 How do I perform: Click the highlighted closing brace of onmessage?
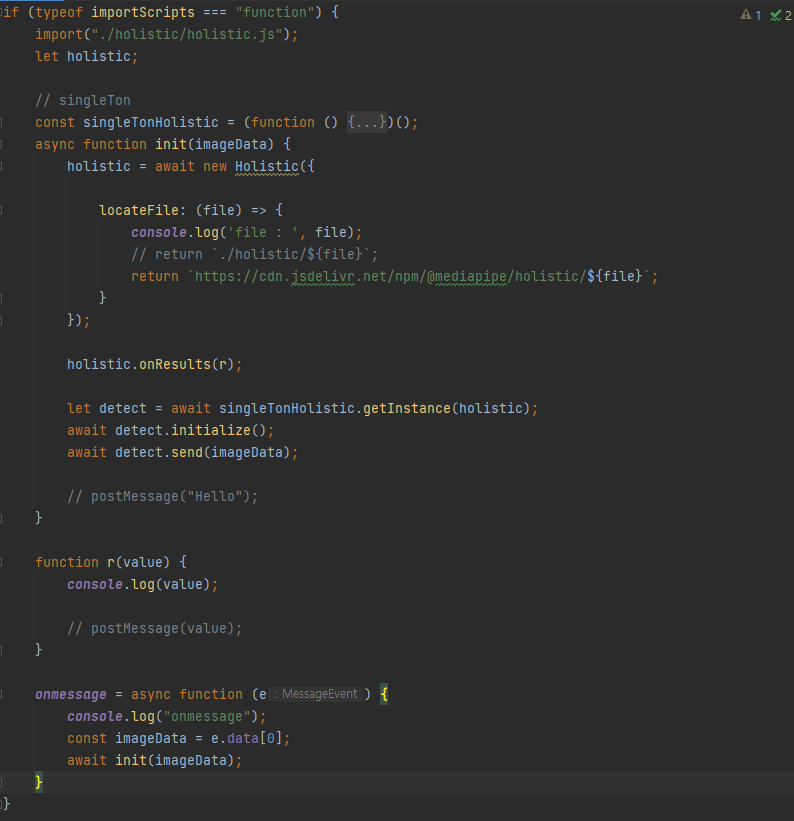click(x=39, y=782)
